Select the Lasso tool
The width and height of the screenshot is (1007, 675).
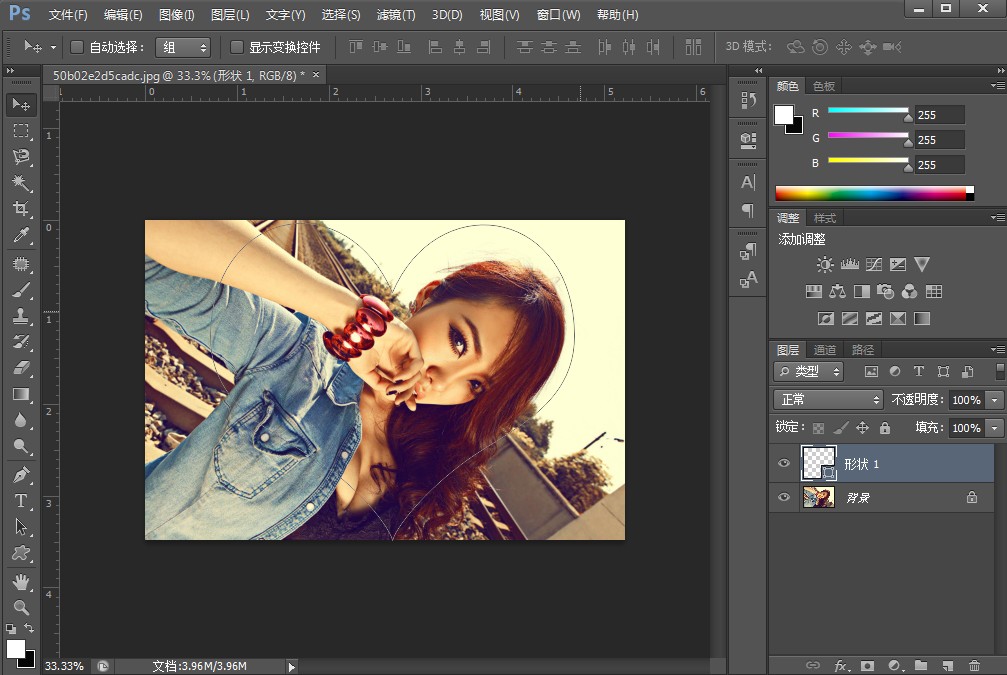(x=21, y=157)
